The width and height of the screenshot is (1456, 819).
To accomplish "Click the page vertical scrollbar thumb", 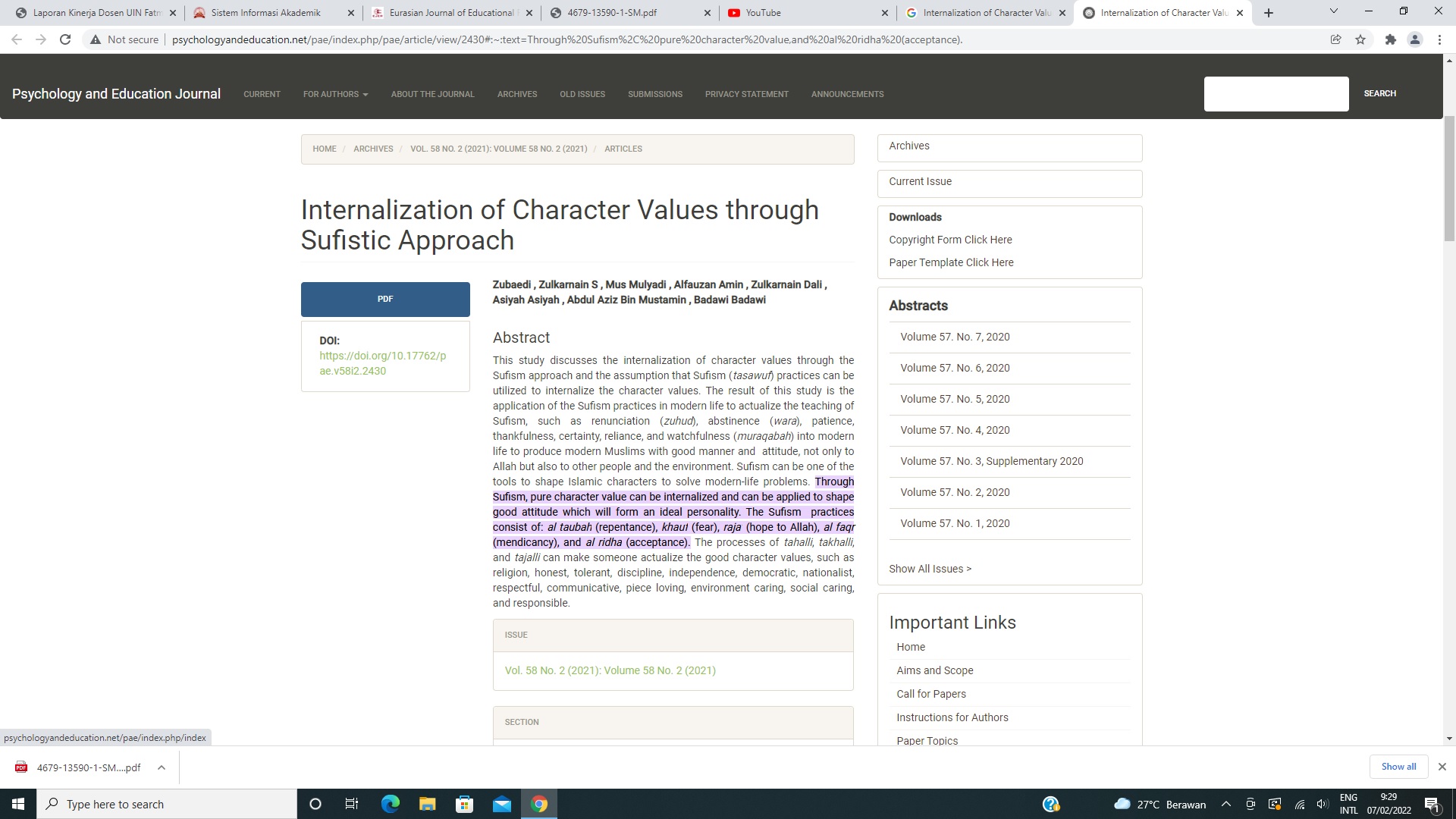I will point(1449,178).
